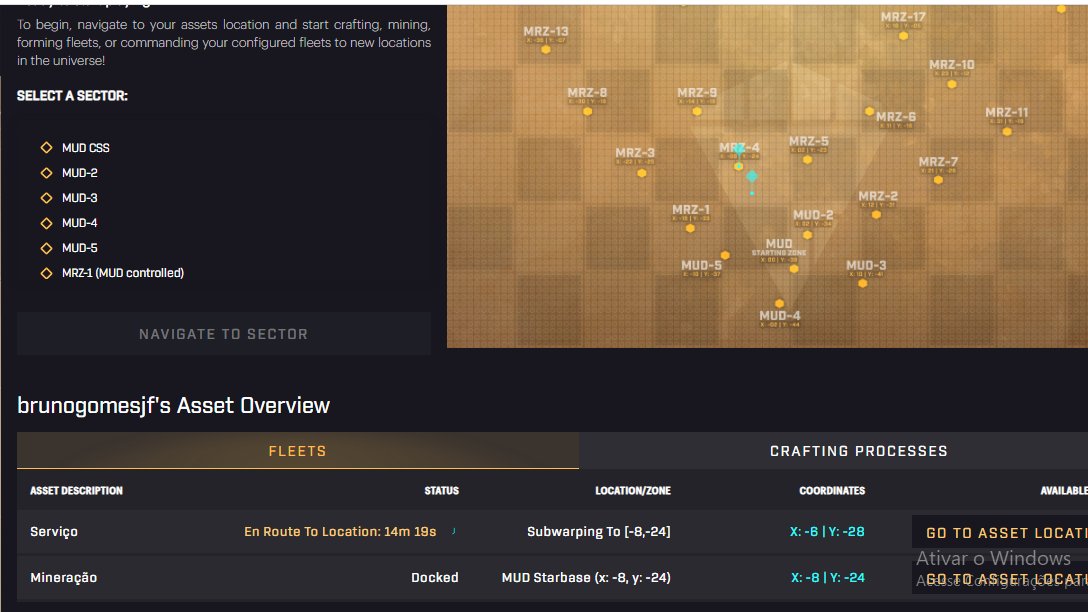Click the cyan fleet marker below MRZ-4

click(x=751, y=177)
